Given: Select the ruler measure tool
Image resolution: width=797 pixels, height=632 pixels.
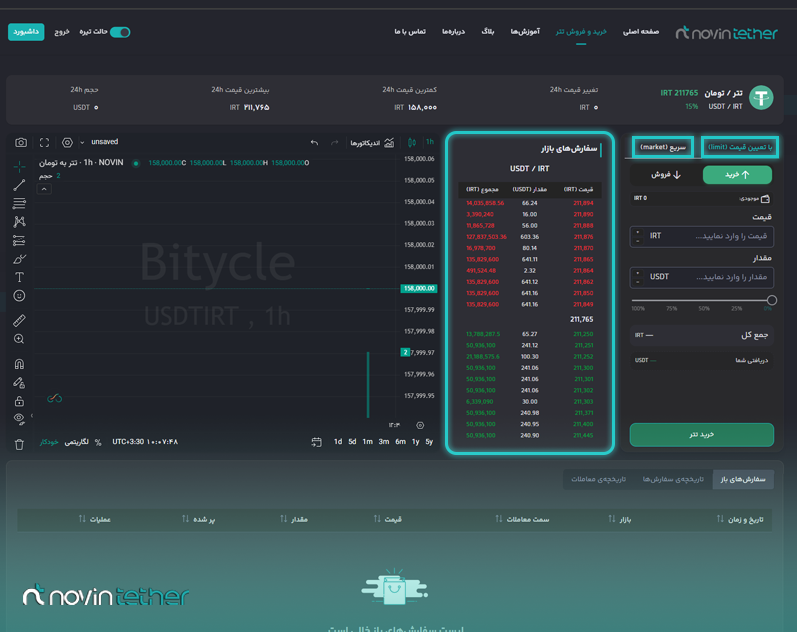Looking at the screenshot, I should (x=19, y=320).
